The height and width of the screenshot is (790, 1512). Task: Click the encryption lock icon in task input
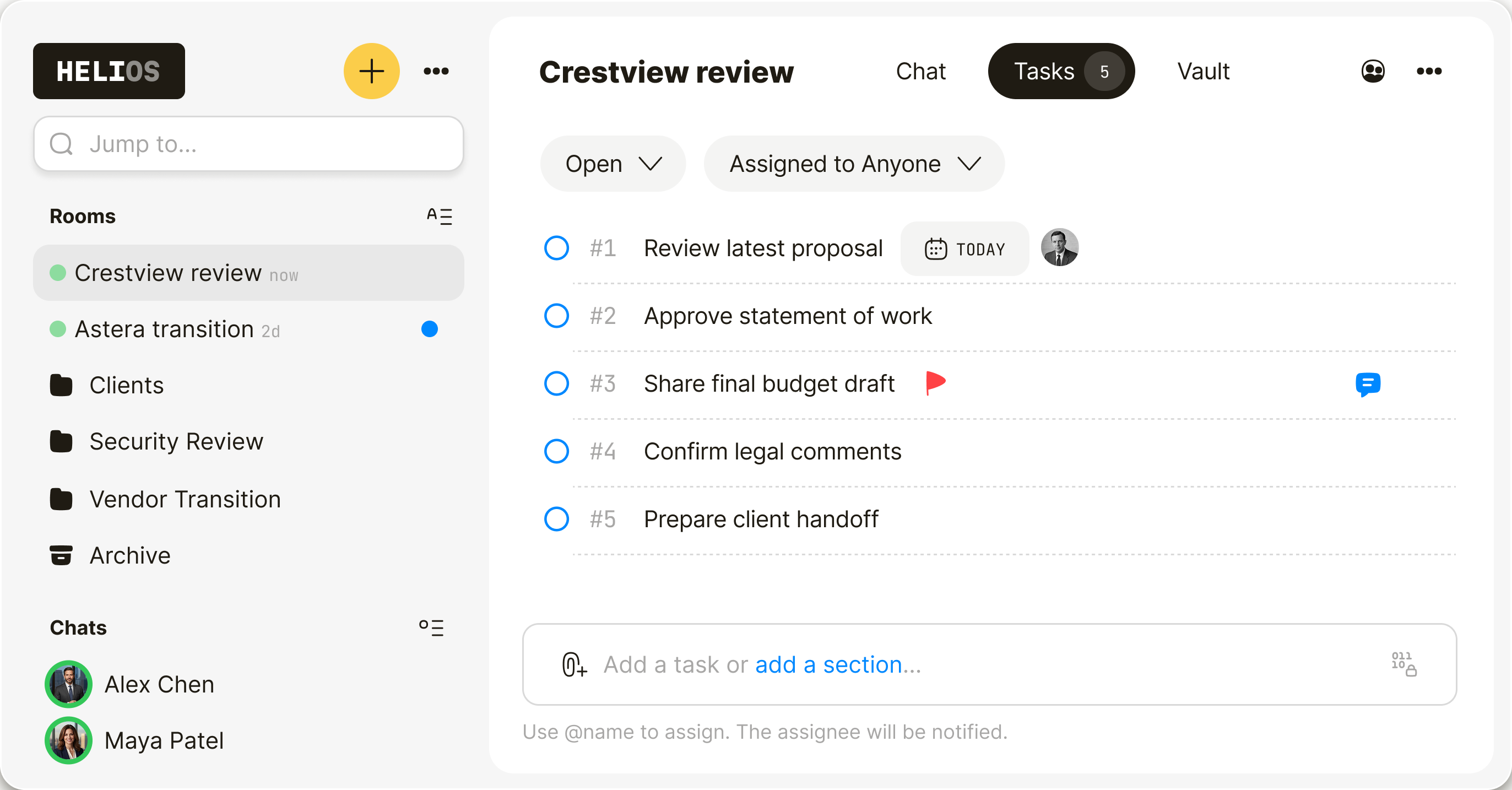pyautogui.click(x=1403, y=664)
